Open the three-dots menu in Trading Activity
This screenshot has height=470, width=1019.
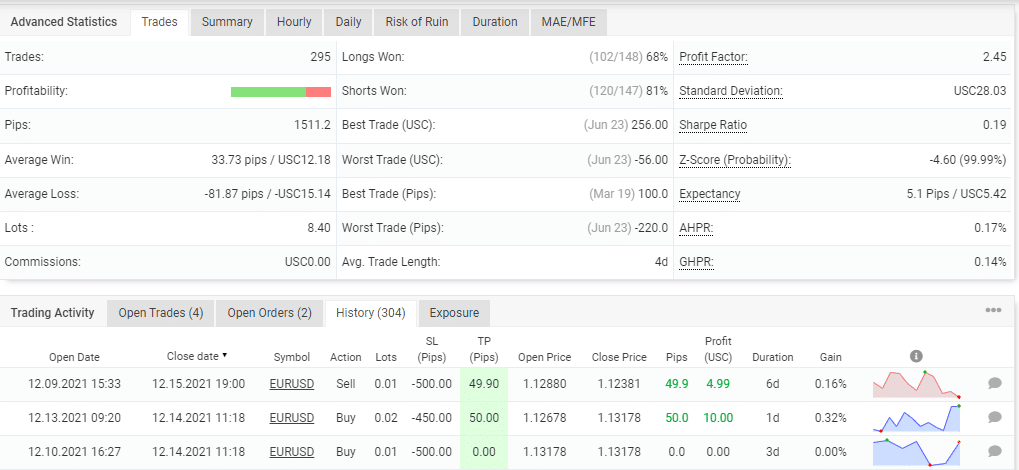993,311
